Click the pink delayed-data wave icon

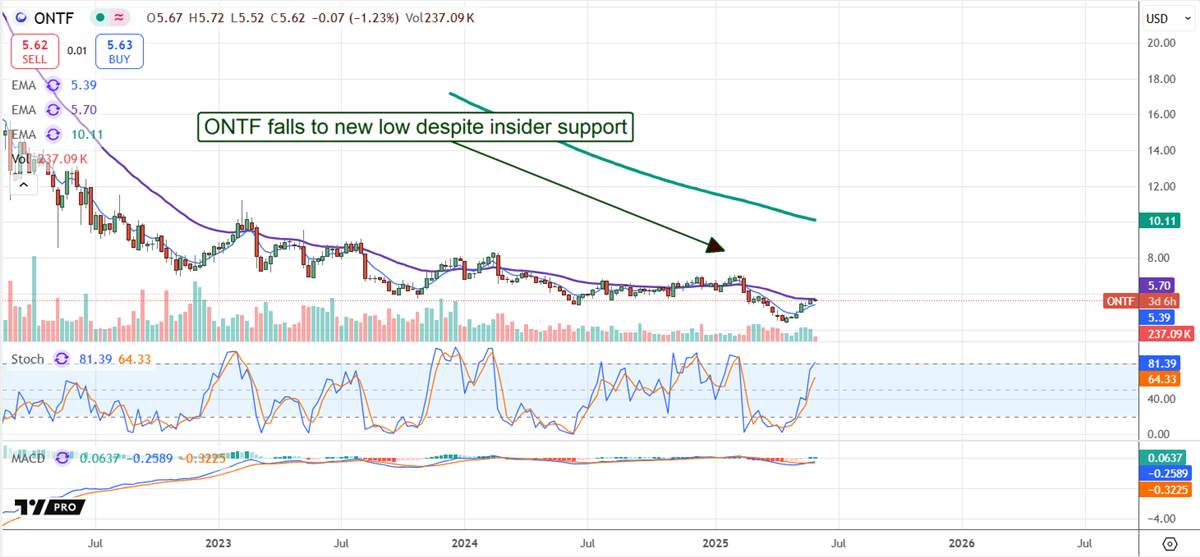tap(120, 18)
